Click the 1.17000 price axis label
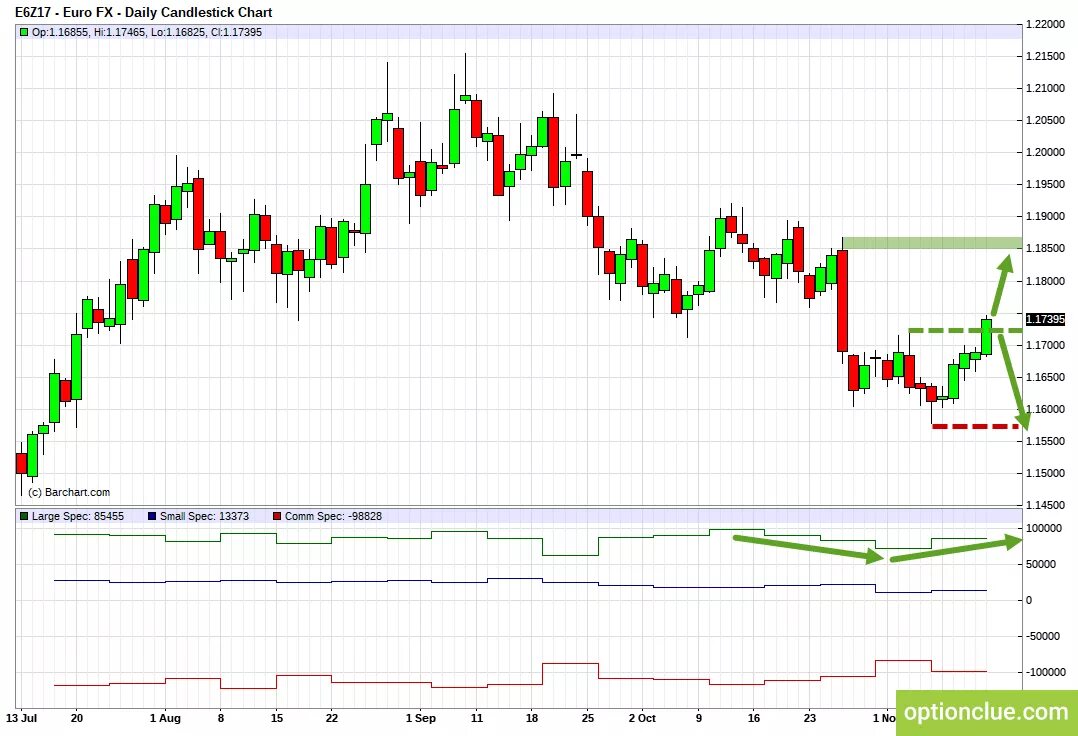 [1045, 345]
